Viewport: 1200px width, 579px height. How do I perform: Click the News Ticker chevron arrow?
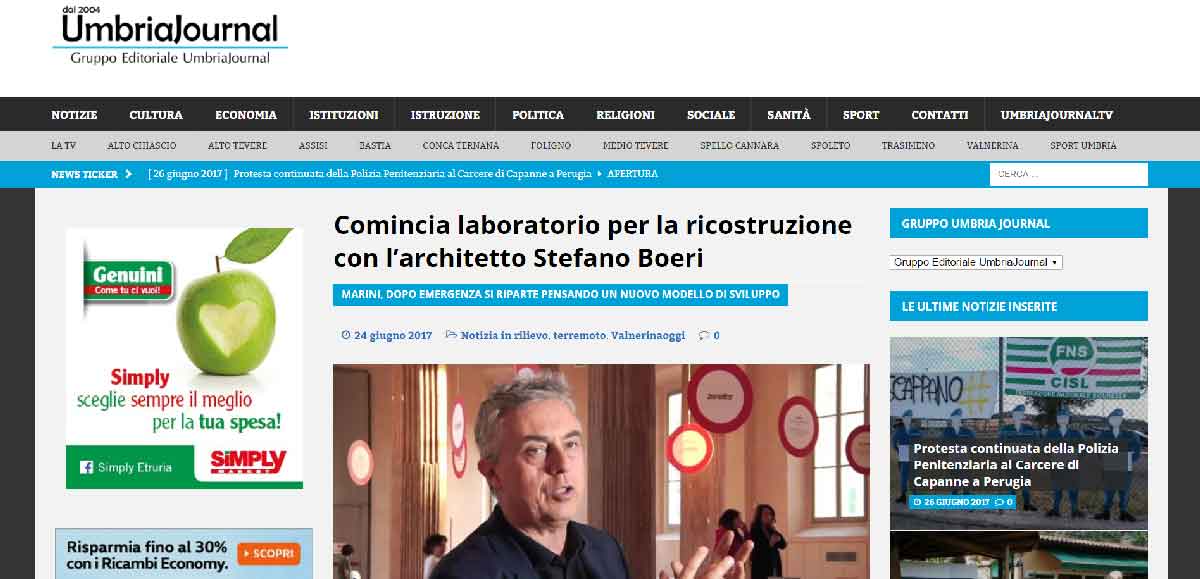[x=129, y=174]
